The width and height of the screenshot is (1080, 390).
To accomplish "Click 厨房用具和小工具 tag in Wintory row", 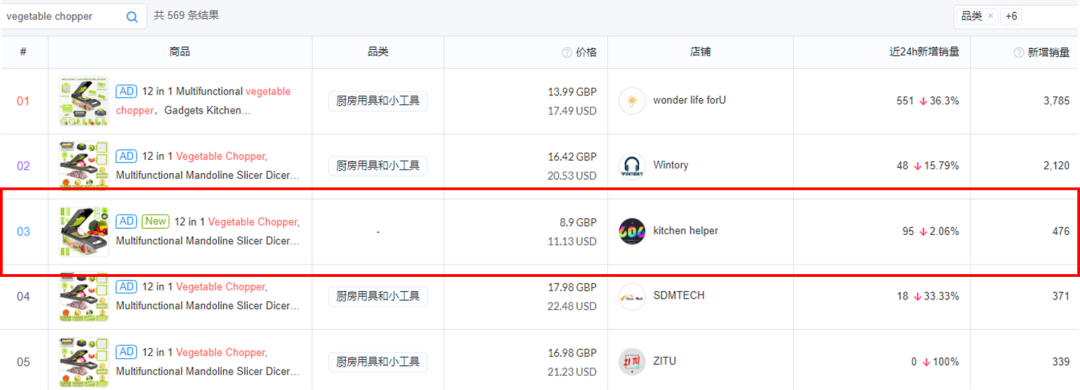I will (378, 165).
